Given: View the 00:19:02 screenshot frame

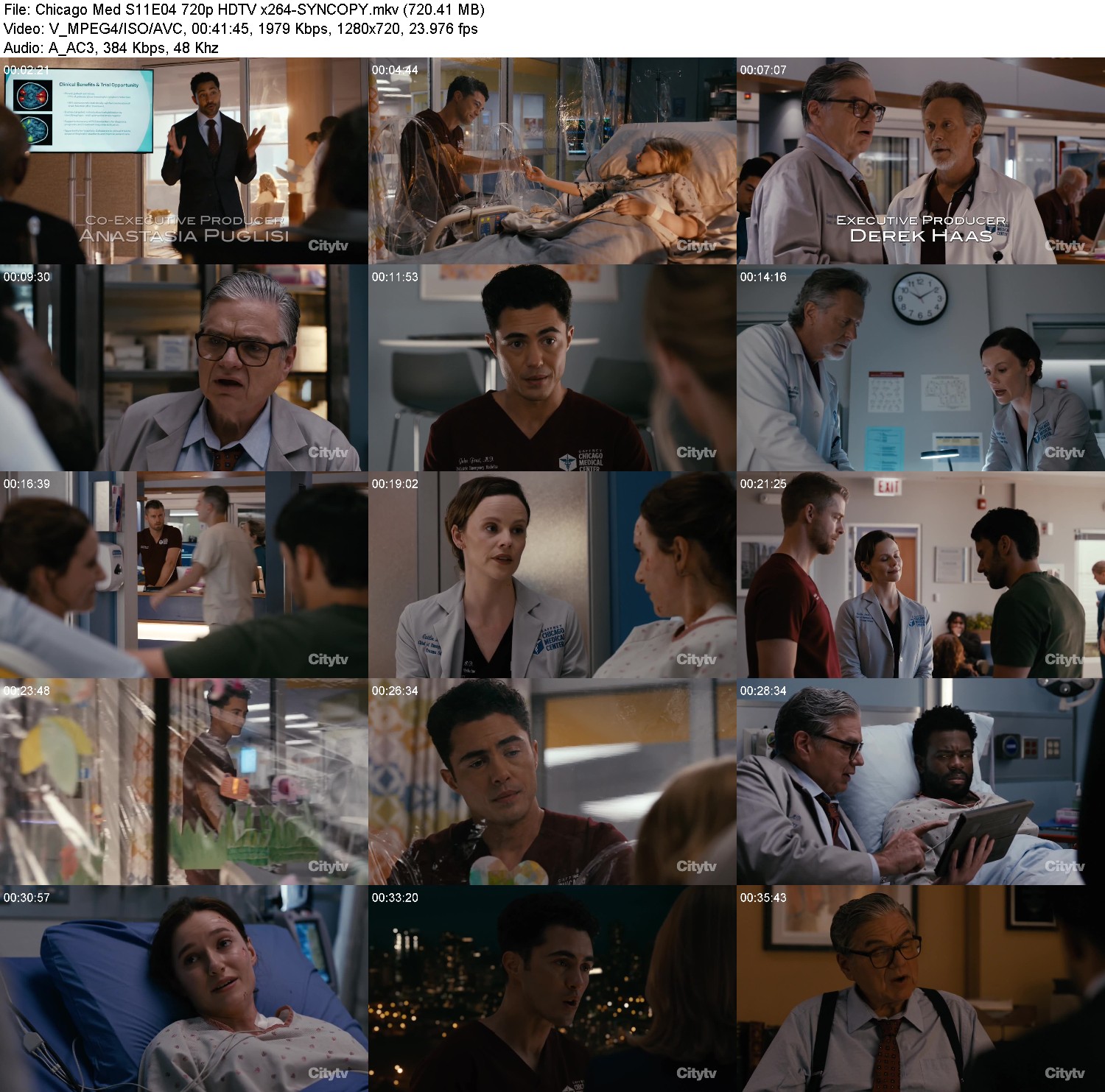Looking at the screenshot, I should pos(552,574).
